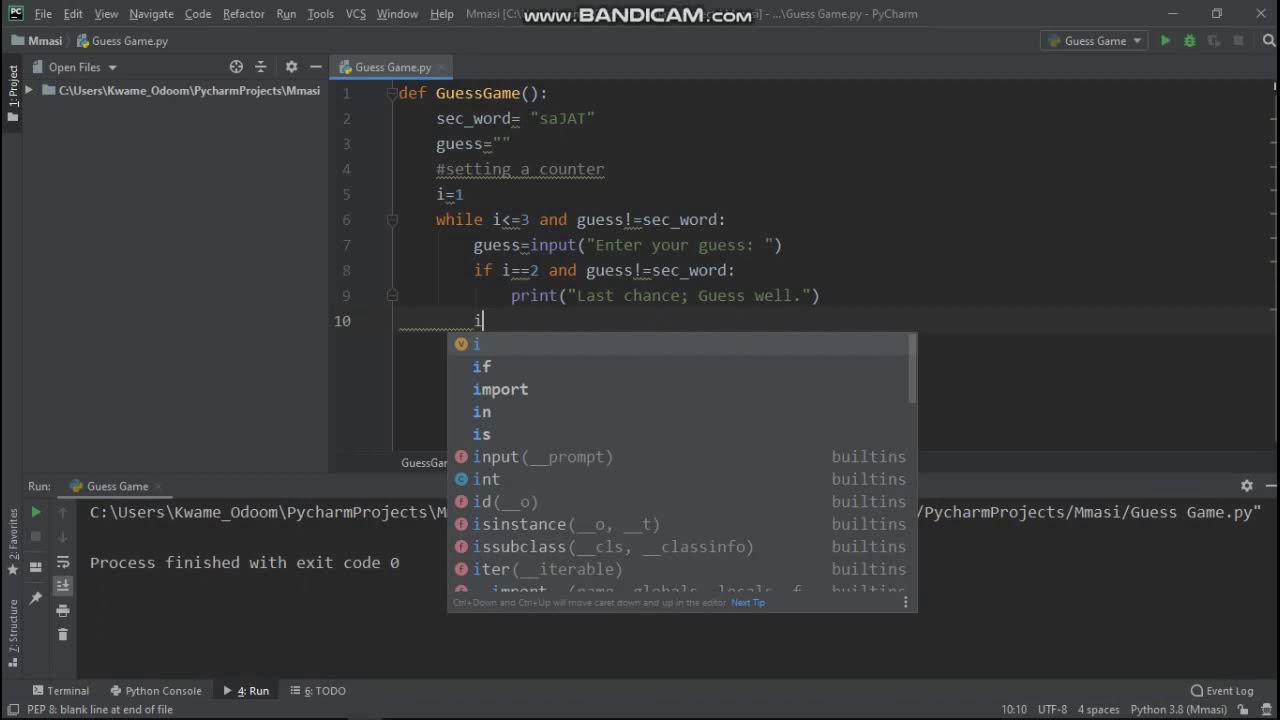Click the grayed Stop square in the top toolbar
This screenshot has height=720, width=1280.
pyautogui.click(x=1238, y=41)
